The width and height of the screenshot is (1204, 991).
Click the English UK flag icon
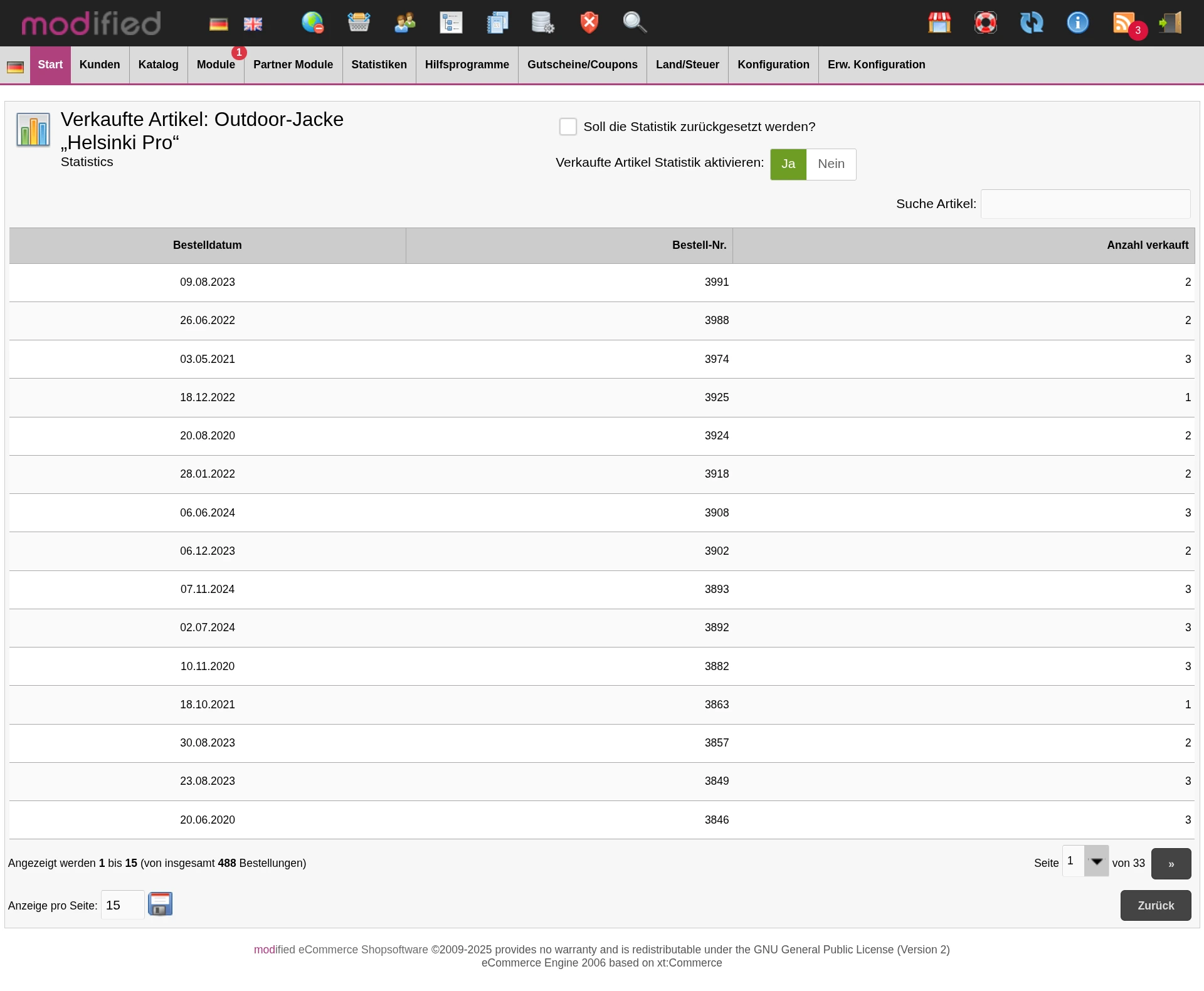tap(253, 24)
